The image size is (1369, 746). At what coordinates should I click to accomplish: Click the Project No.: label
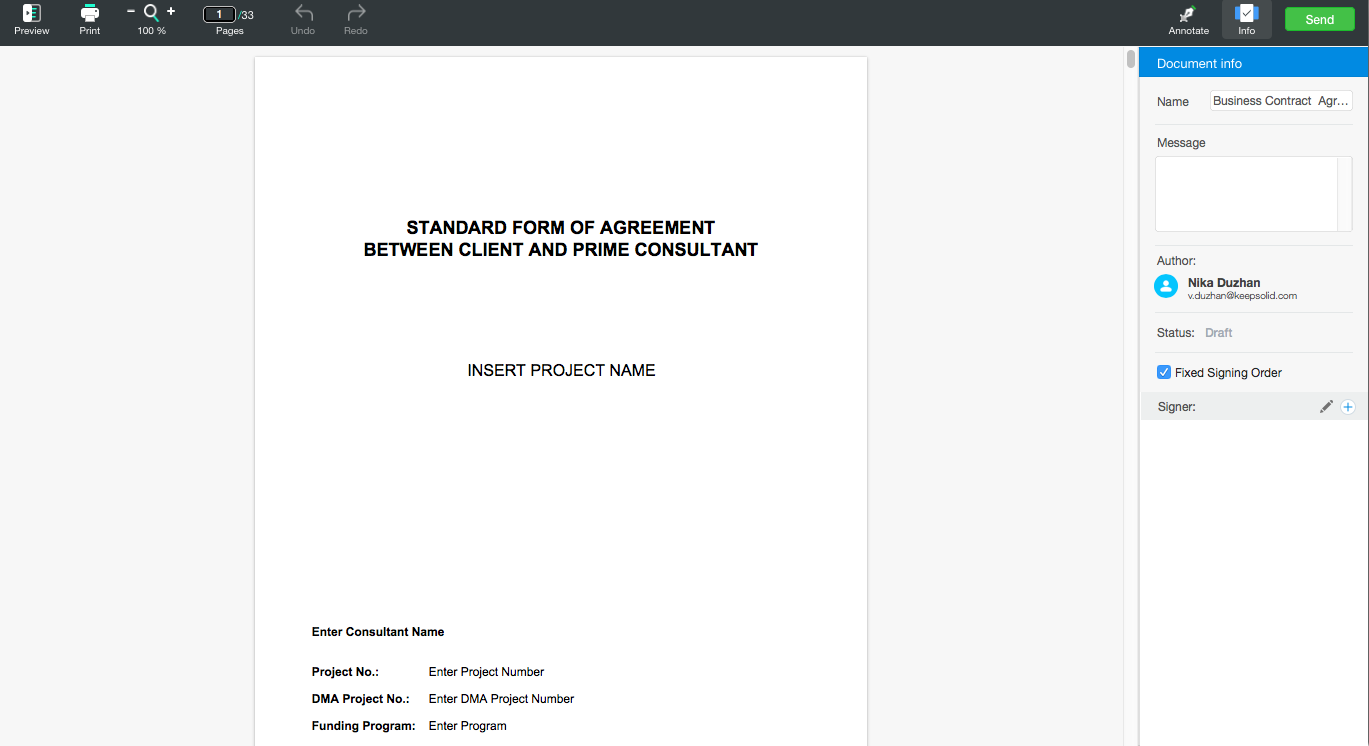click(x=345, y=672)
